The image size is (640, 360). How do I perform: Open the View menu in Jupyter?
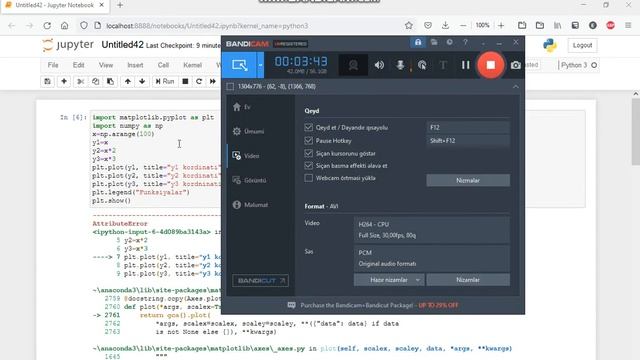click(106, 65)
